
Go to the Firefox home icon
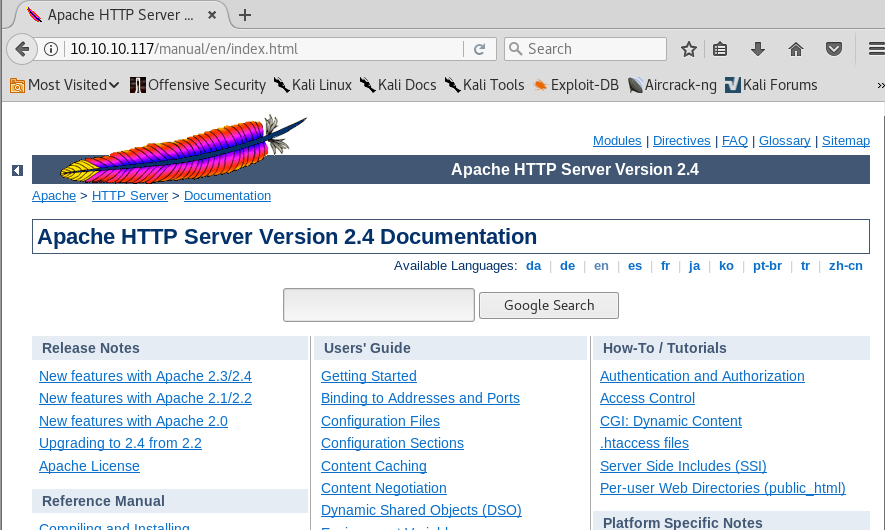tap(796, 49)
